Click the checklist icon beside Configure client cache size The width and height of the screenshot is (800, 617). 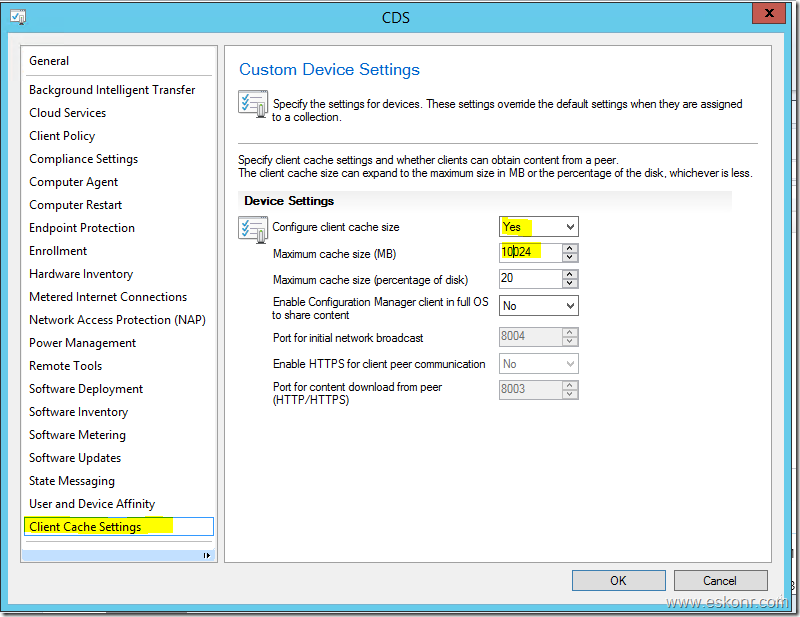pyautogui.click(x=252, y=229)
